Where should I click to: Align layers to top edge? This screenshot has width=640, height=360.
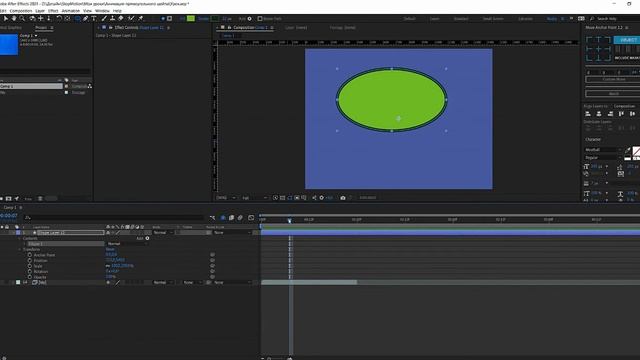(621, 114)
